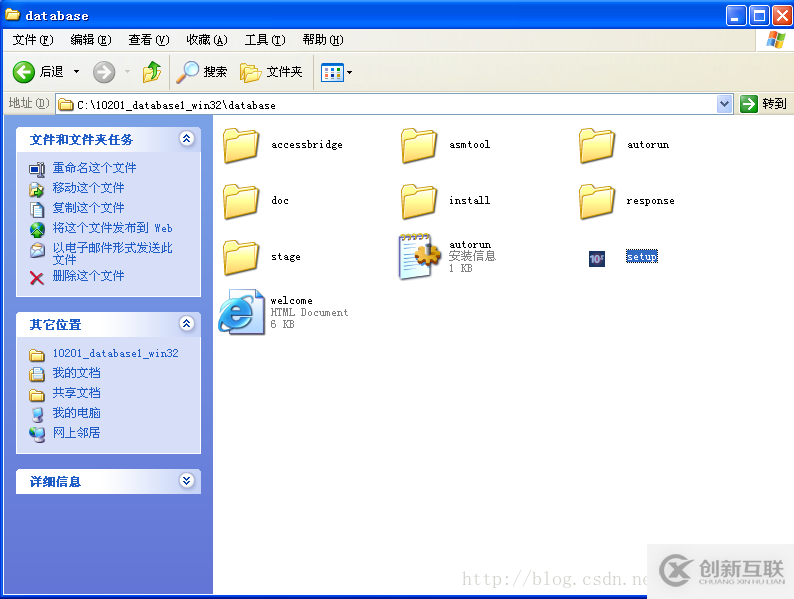Click the response folder name text
The image size is (794, 599).
click(650, 201)
